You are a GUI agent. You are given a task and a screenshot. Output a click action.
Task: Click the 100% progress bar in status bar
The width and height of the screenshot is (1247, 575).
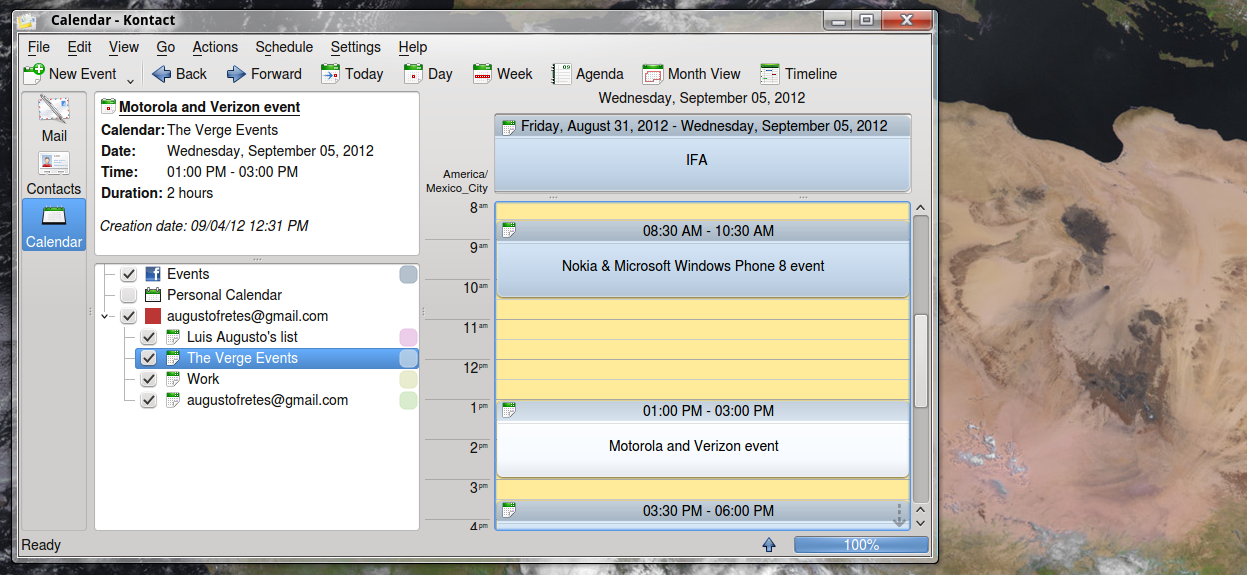tap(861, 545)
